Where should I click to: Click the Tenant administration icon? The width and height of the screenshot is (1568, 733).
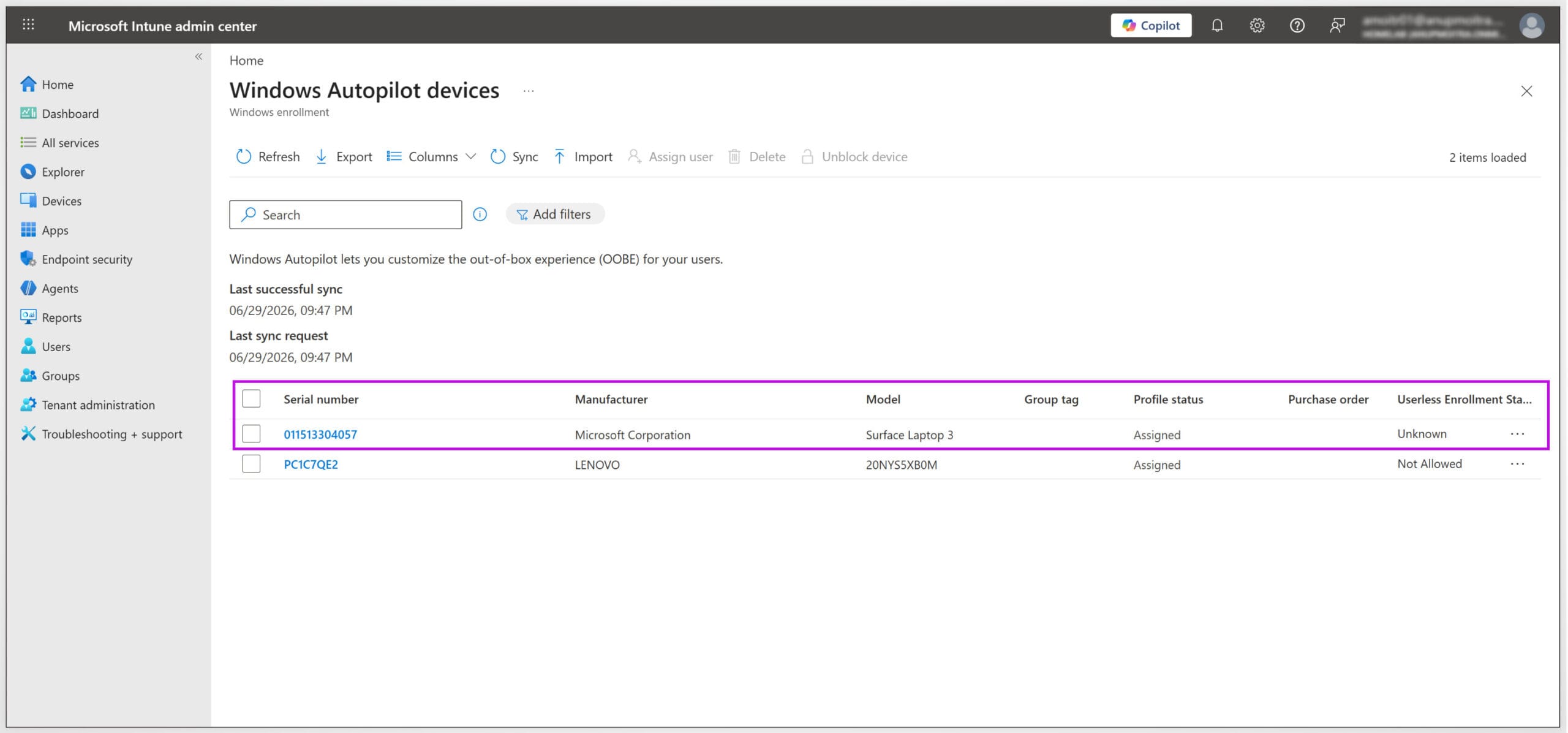click(x=28, y=404)
